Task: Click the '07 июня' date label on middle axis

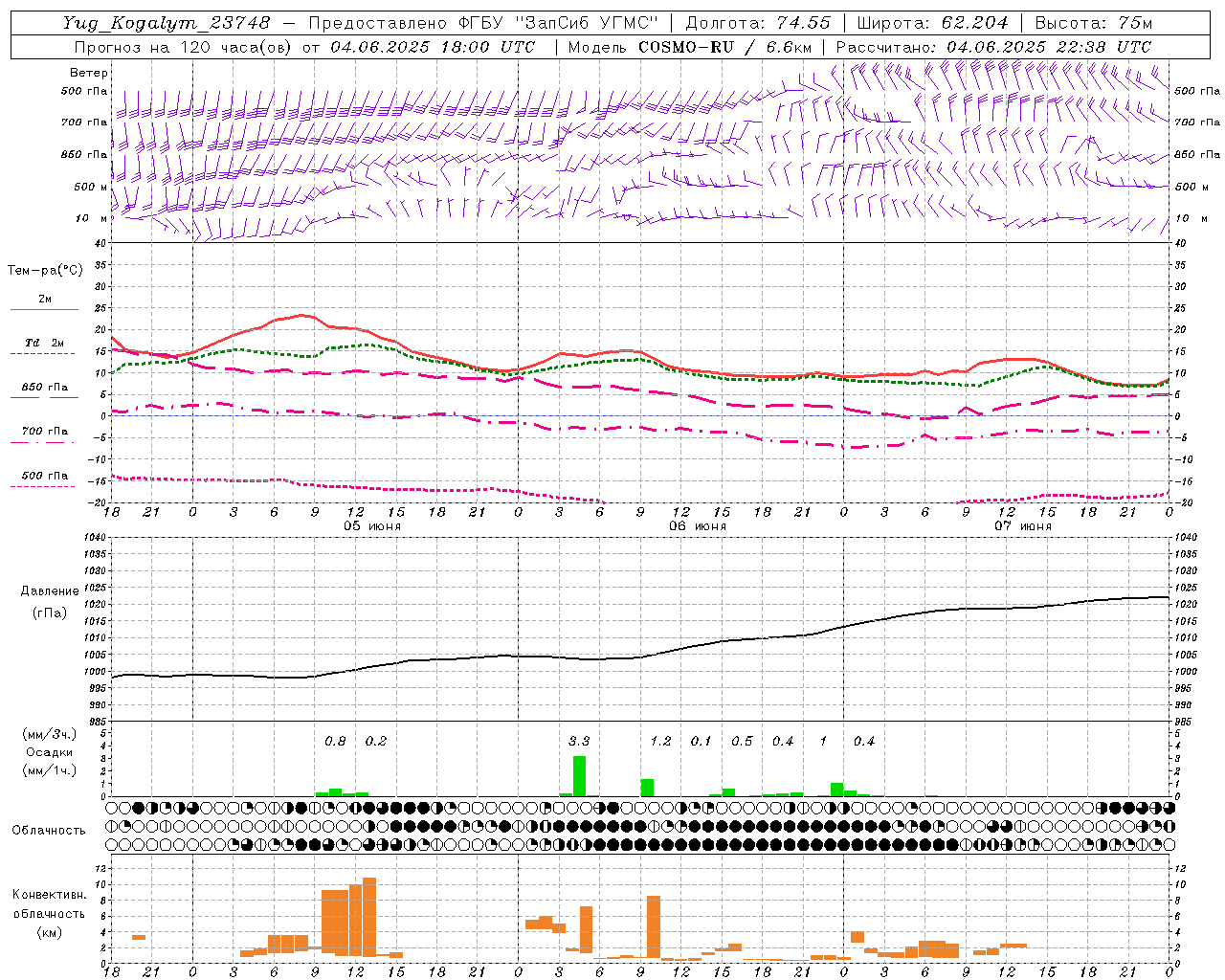Action: [1023, 526]
